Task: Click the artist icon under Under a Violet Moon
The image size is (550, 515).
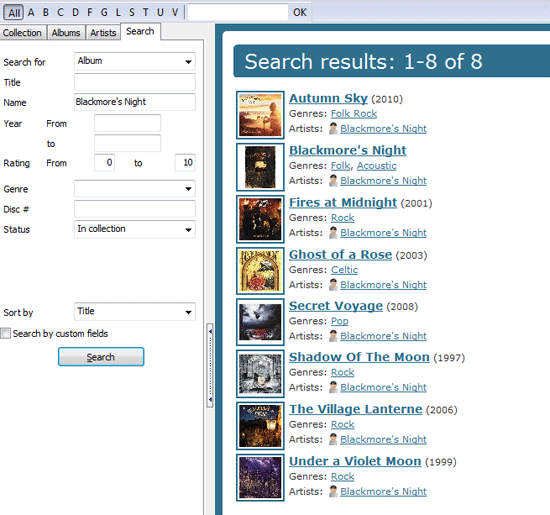Action: [333, 491]
